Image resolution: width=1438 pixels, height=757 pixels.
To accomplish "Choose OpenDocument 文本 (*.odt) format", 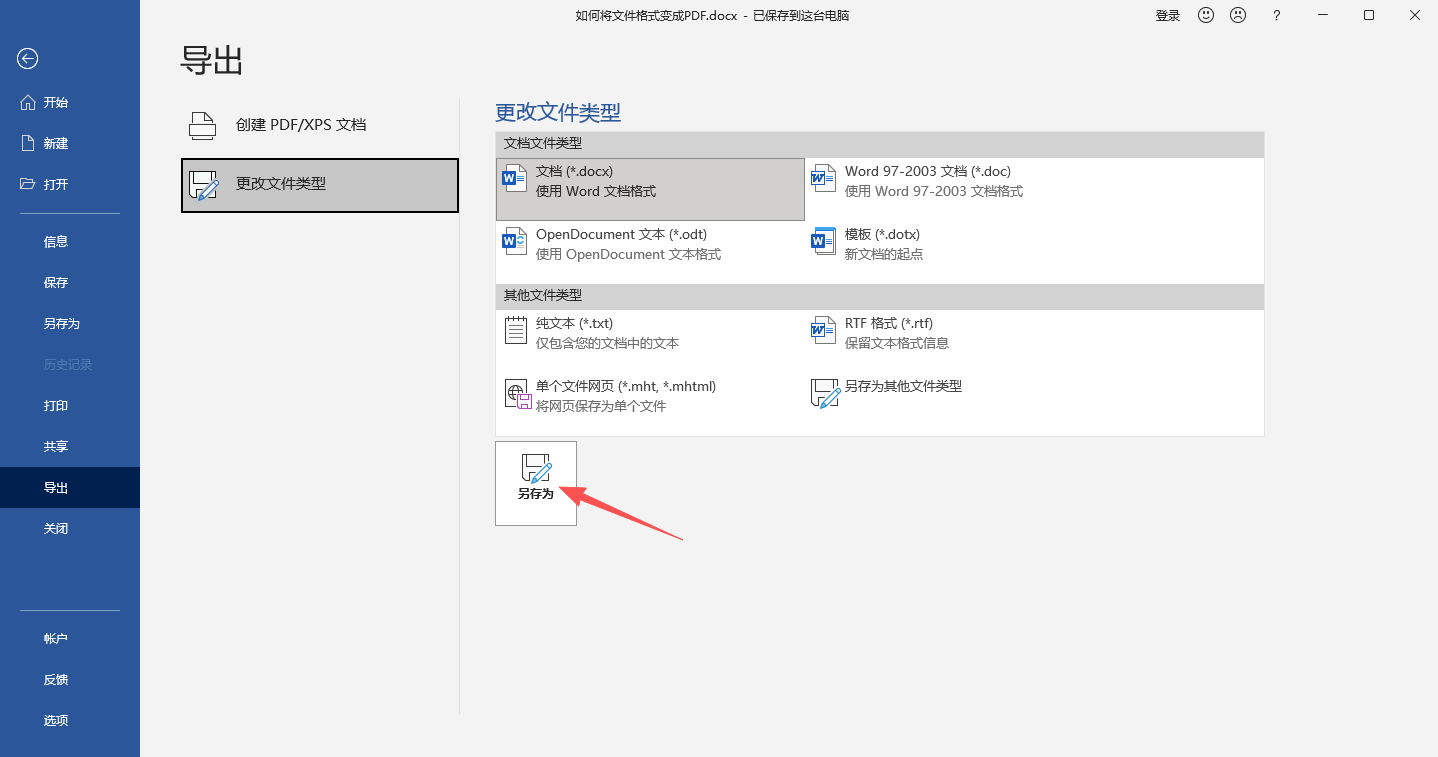I will 650,252.
